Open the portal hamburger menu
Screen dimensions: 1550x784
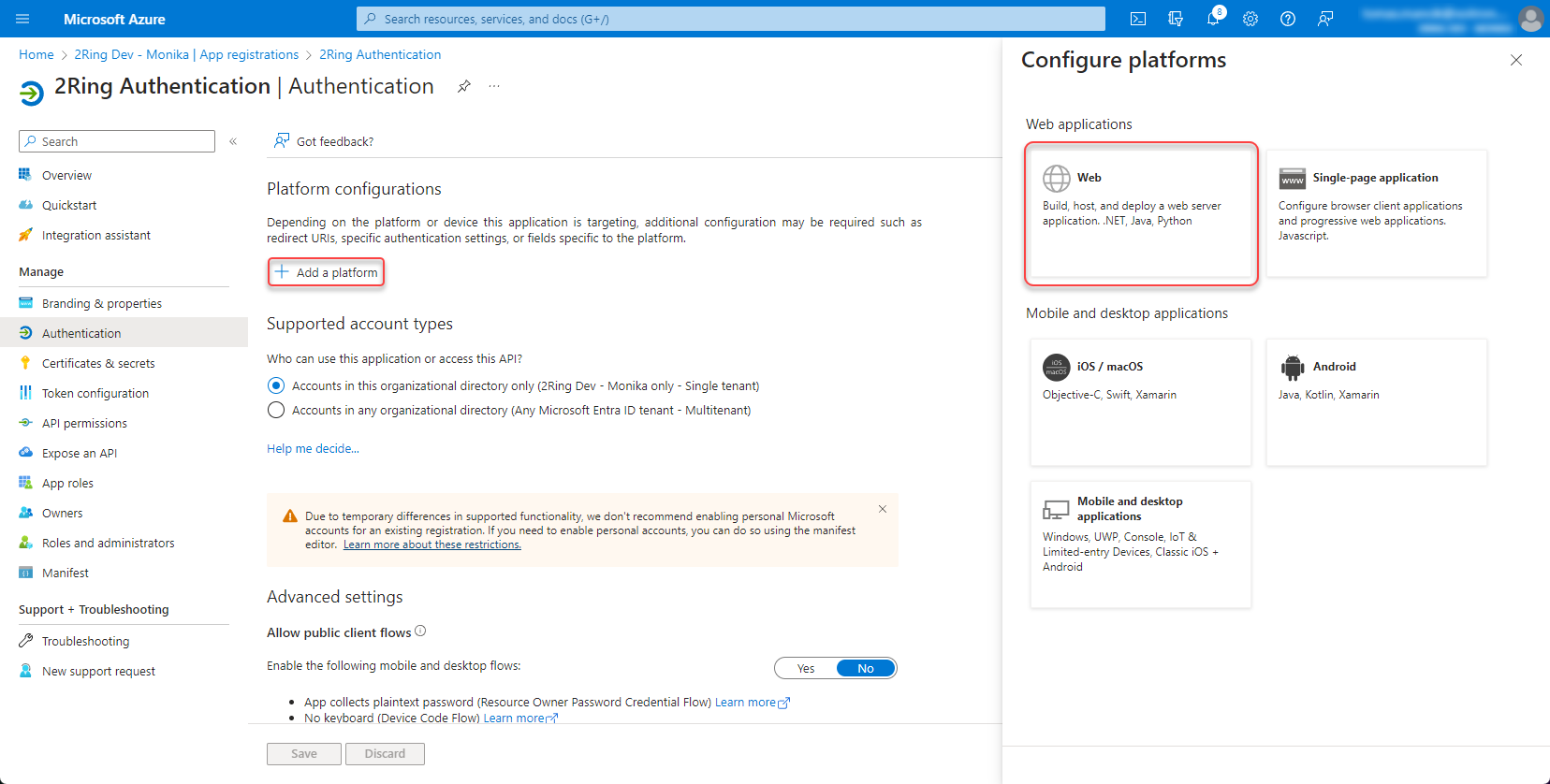click(x=23, y=19)
